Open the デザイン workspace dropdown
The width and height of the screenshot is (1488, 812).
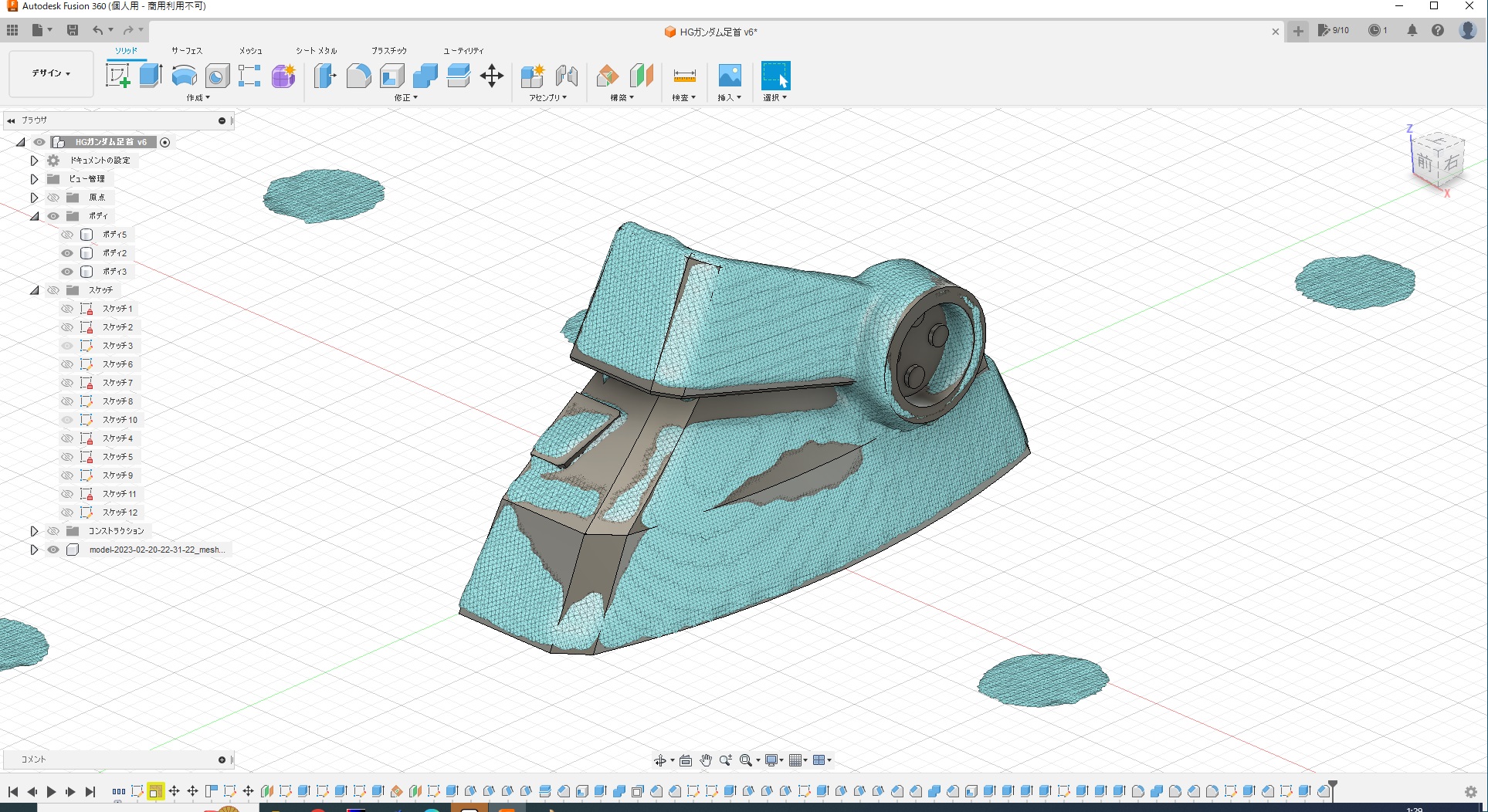pos(51,73)
